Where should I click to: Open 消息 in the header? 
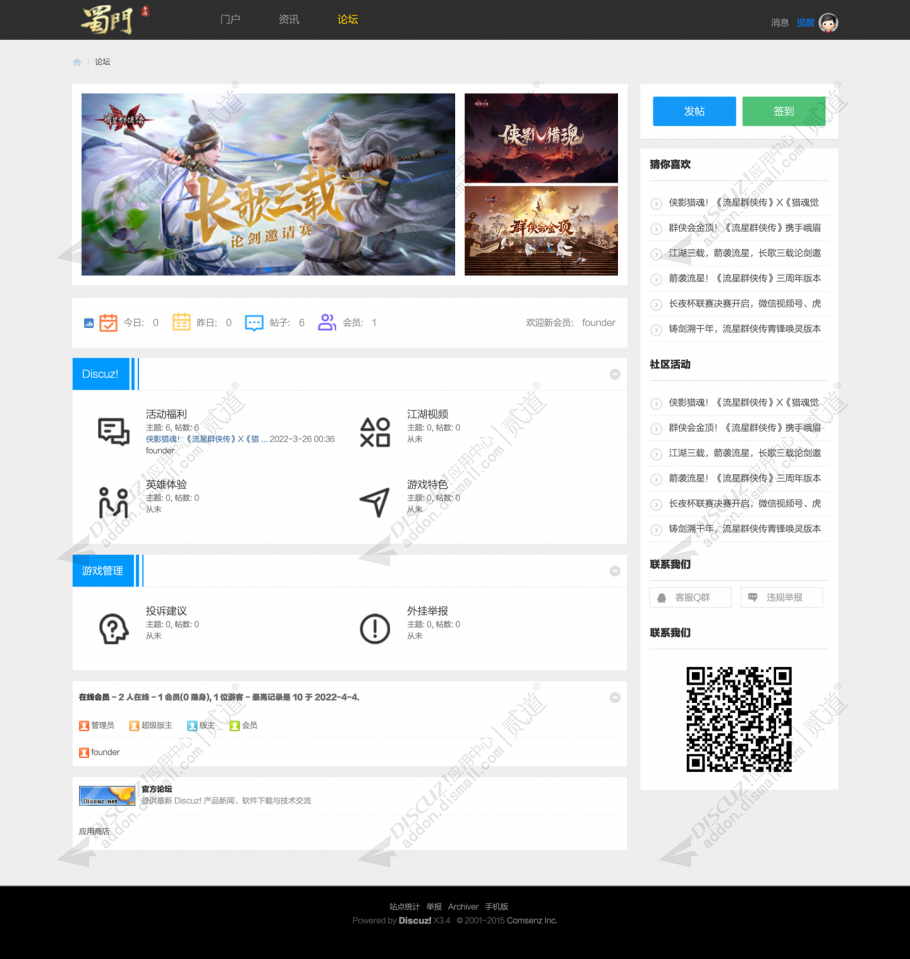point(780,23)
